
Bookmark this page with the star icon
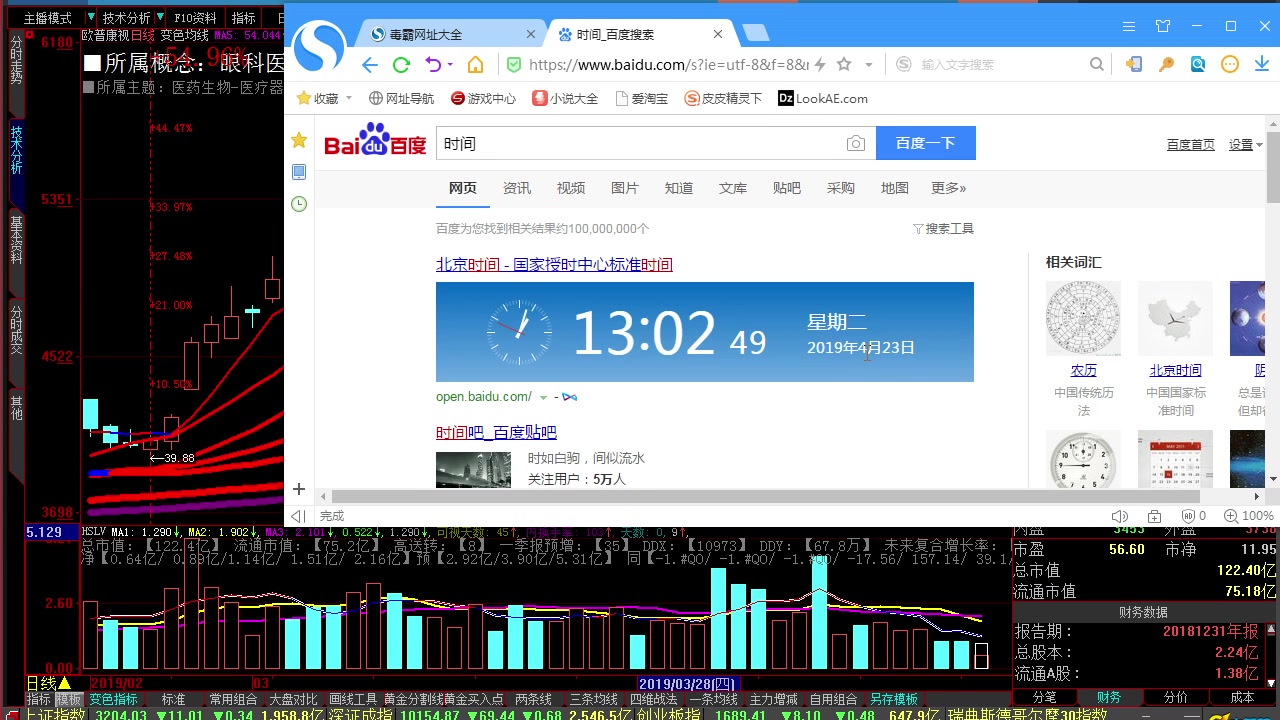coord(844,64)
